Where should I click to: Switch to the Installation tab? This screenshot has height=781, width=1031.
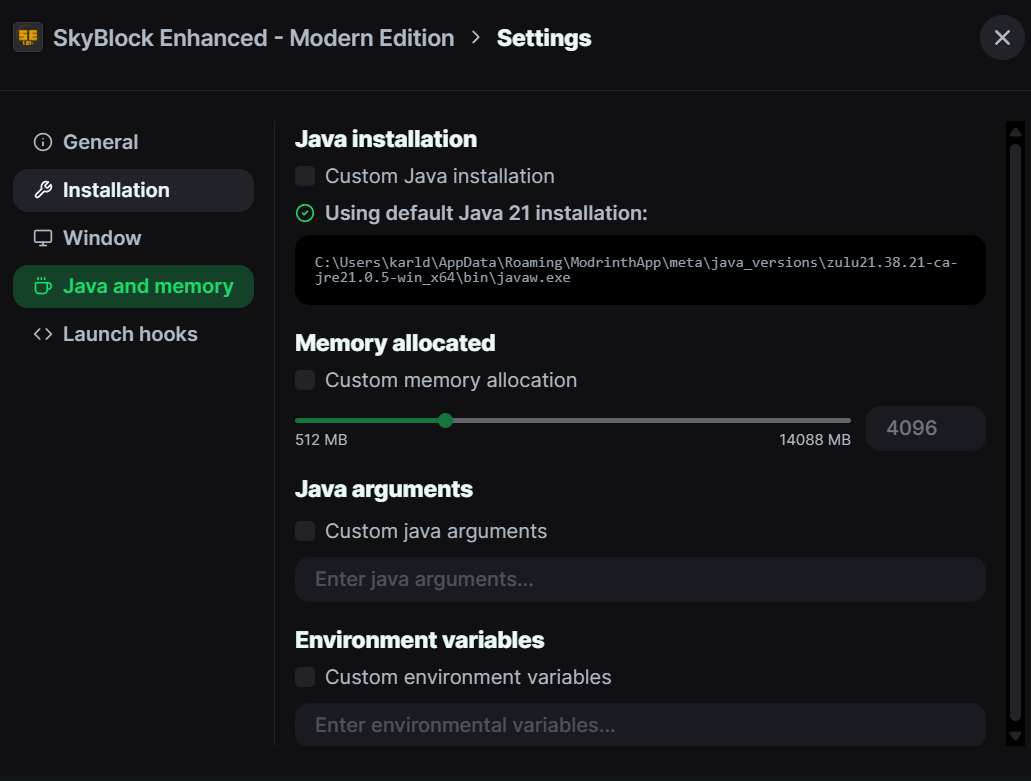coord(133,190)
